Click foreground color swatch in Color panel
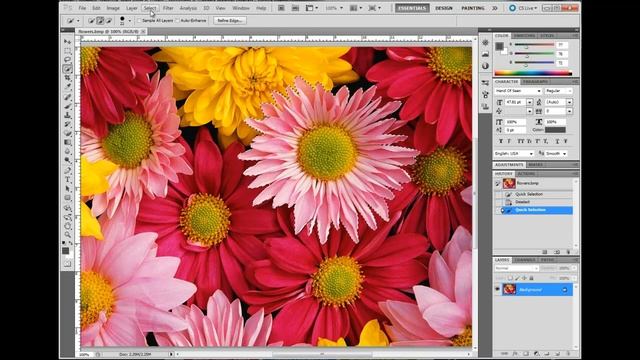Screen dimensions: 640x360 pyautogui.click(x=499, y=46)
